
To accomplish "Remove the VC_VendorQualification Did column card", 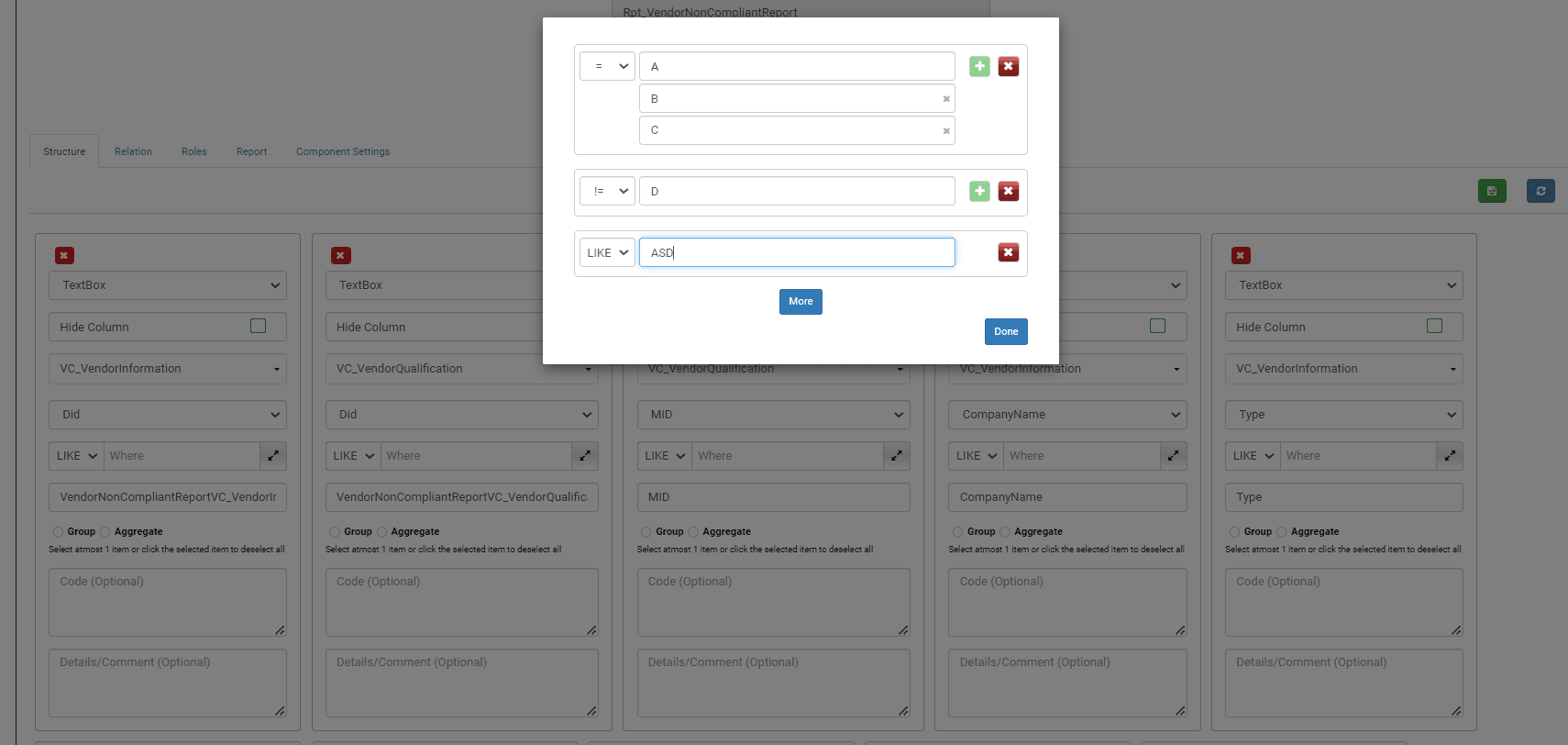I will tap(341, 256).
